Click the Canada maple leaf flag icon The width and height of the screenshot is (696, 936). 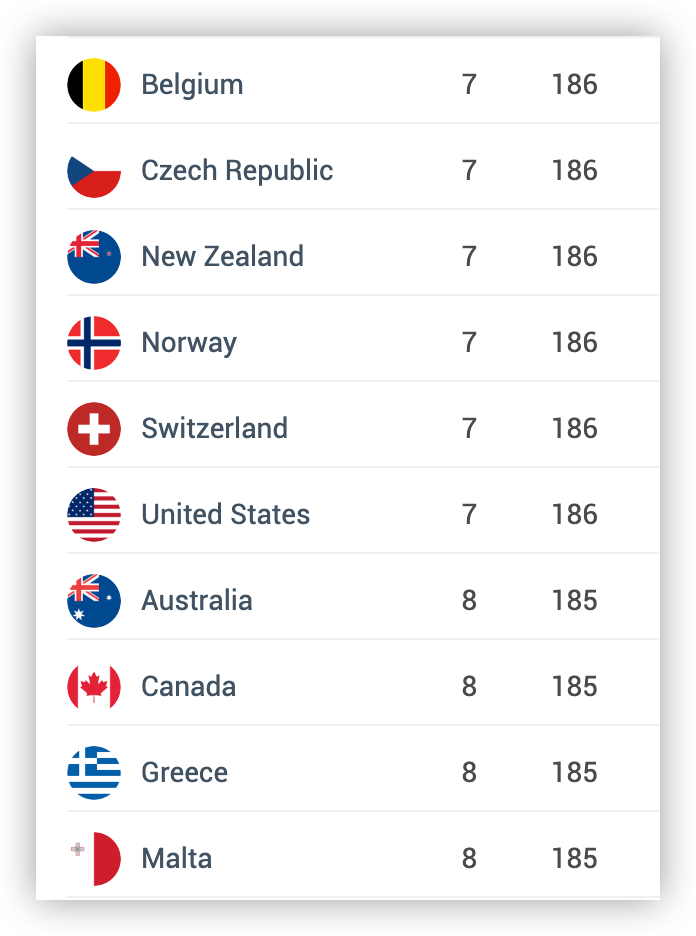tap(94, 686)
